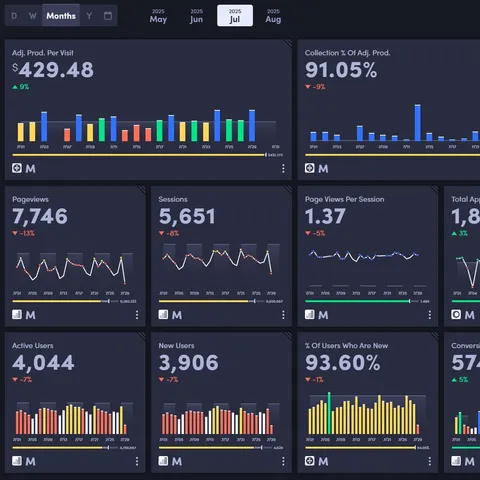Click the M interval icon on Active Users card
Screen dimensions: 480x480
pyautogui.click(x=30, y=462)
